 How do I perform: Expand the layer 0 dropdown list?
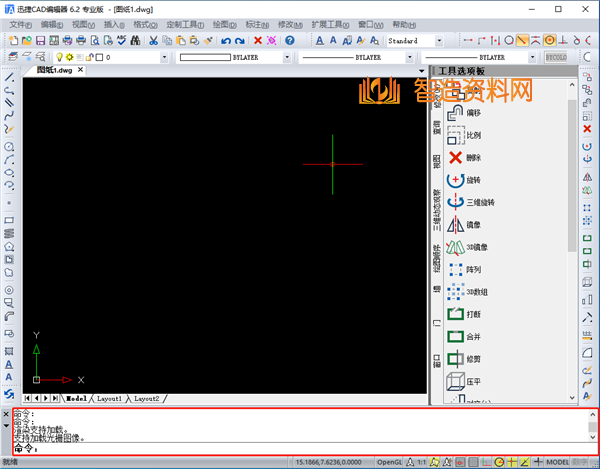click(x=166, y=58)
